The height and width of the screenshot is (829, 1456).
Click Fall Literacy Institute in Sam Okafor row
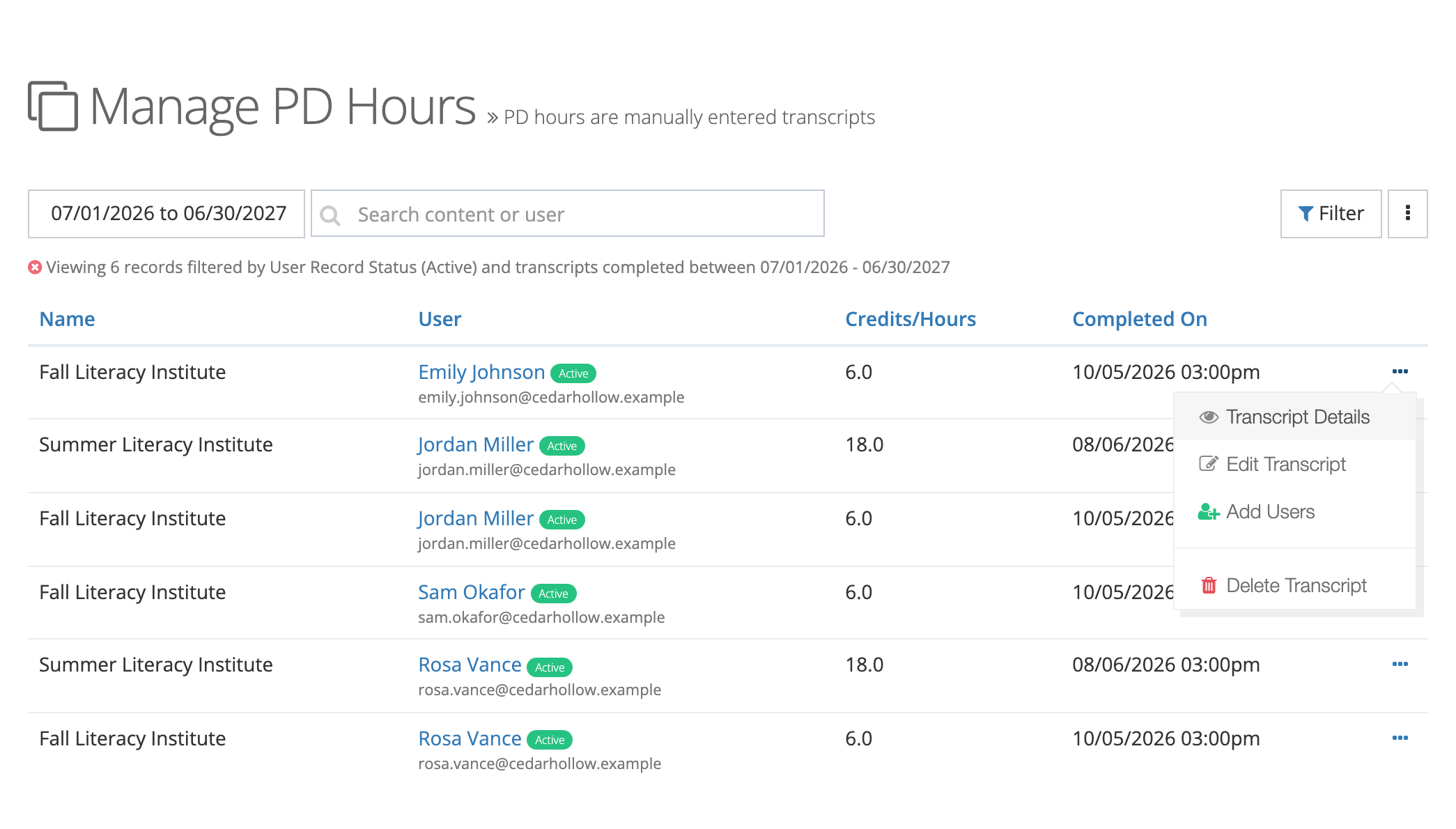coord(132,592)
